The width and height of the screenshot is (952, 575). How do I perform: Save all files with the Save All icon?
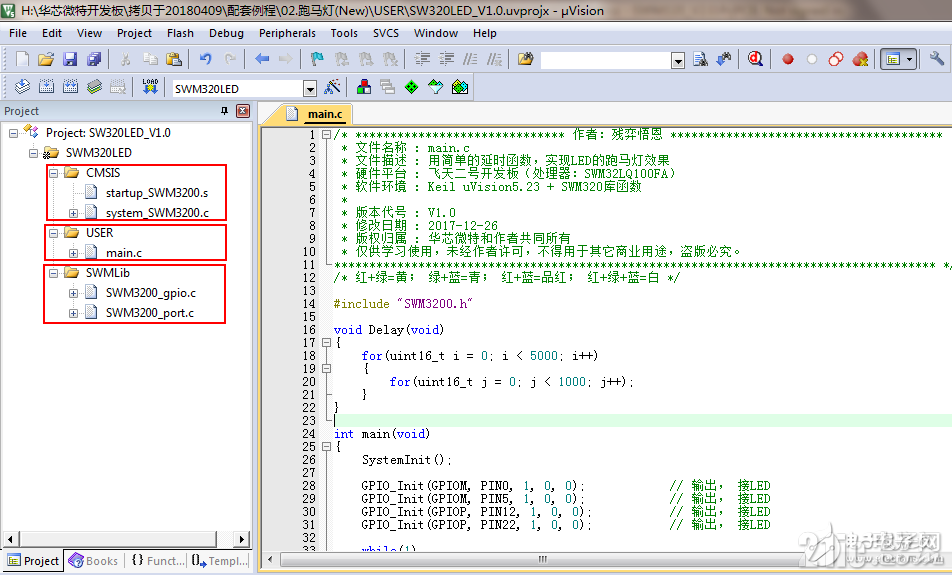click(94, 59)
